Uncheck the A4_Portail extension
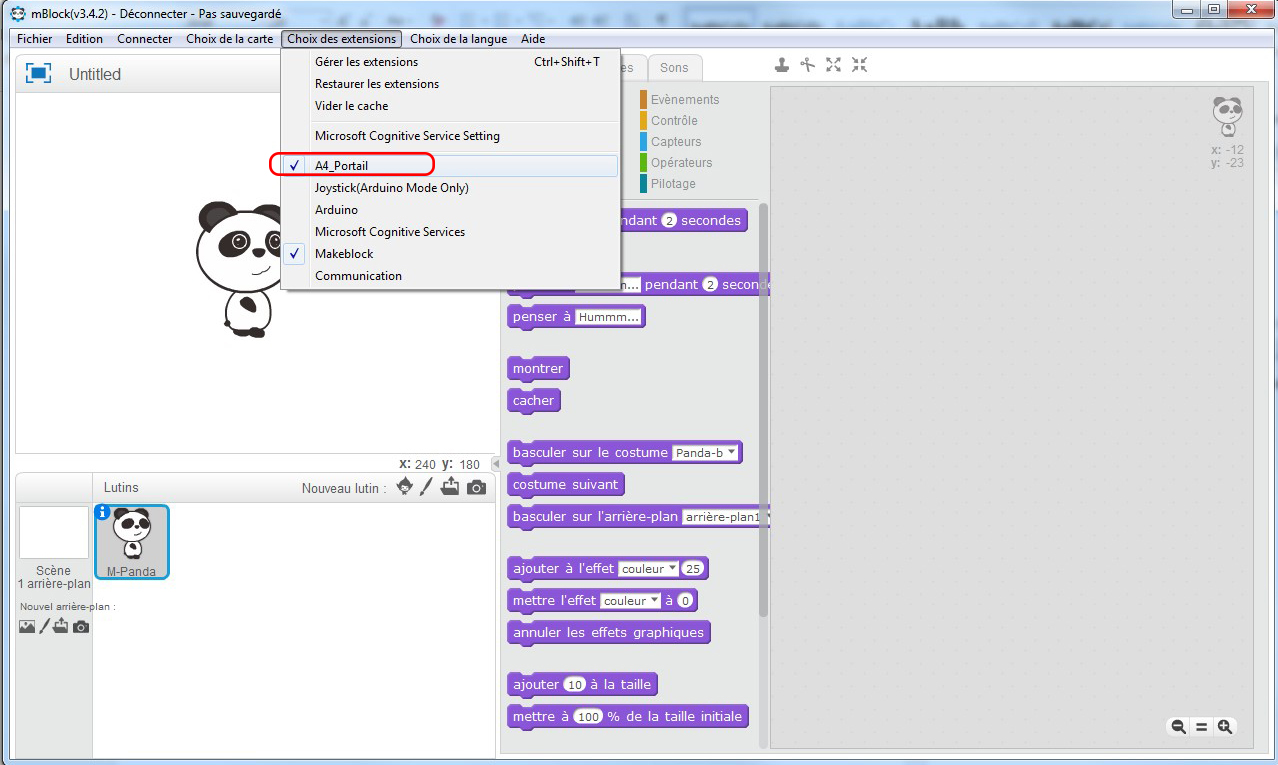Image resolution: width=1278 pixels, height=765 pixels. (x=342, y=166)
